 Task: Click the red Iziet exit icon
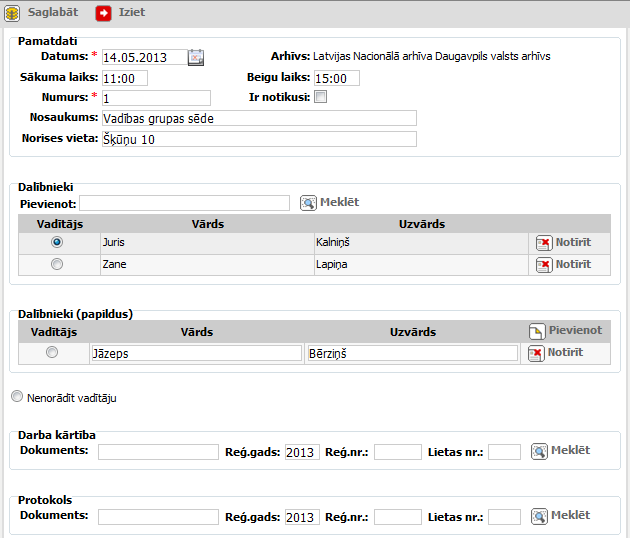[x=104, y=13]
